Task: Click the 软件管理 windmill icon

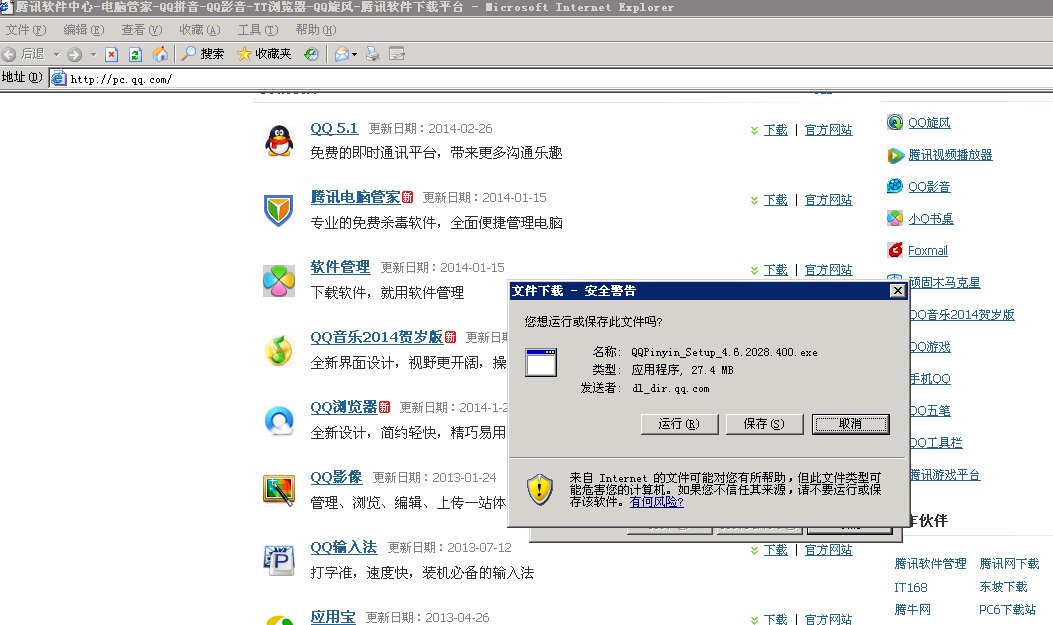Action: pyautogui.click(x=278, y=282)
